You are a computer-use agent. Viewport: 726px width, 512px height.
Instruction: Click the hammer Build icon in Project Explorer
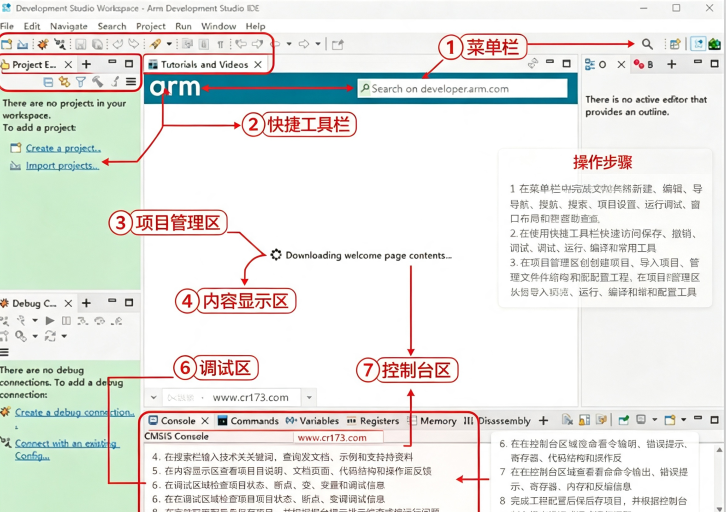coord(98,82)
